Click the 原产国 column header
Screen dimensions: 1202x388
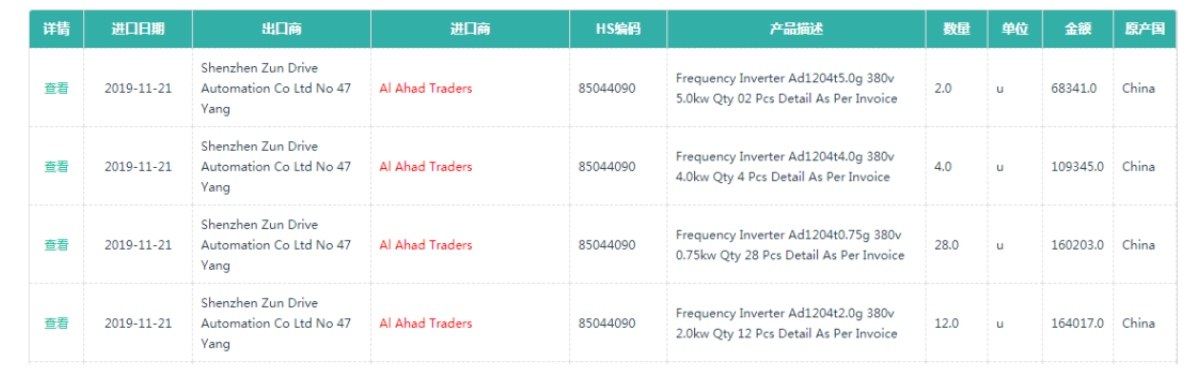point(1144,29)
